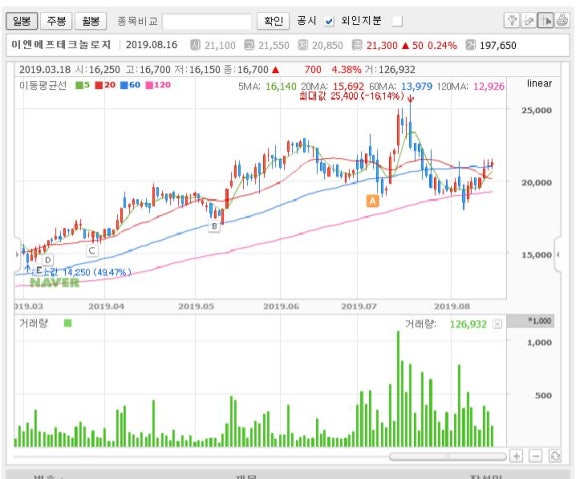This screenshot has height=479, width=580.
Task: Open disclosure marker D on chart
Action: pyautogui.click(x=48, y=260)
